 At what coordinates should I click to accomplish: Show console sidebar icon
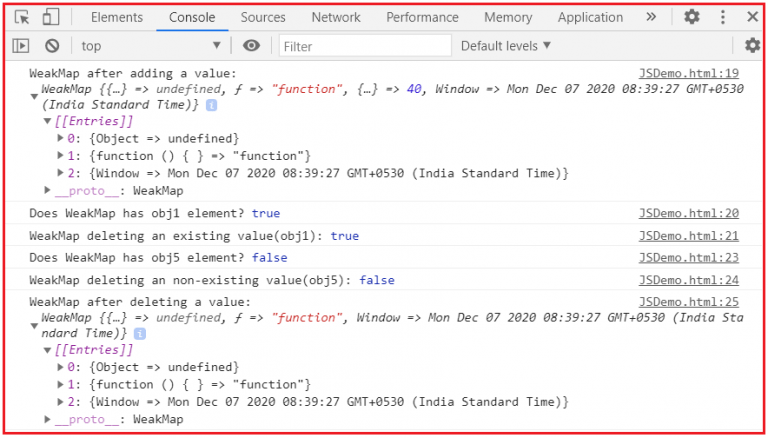tap(21, 46)
